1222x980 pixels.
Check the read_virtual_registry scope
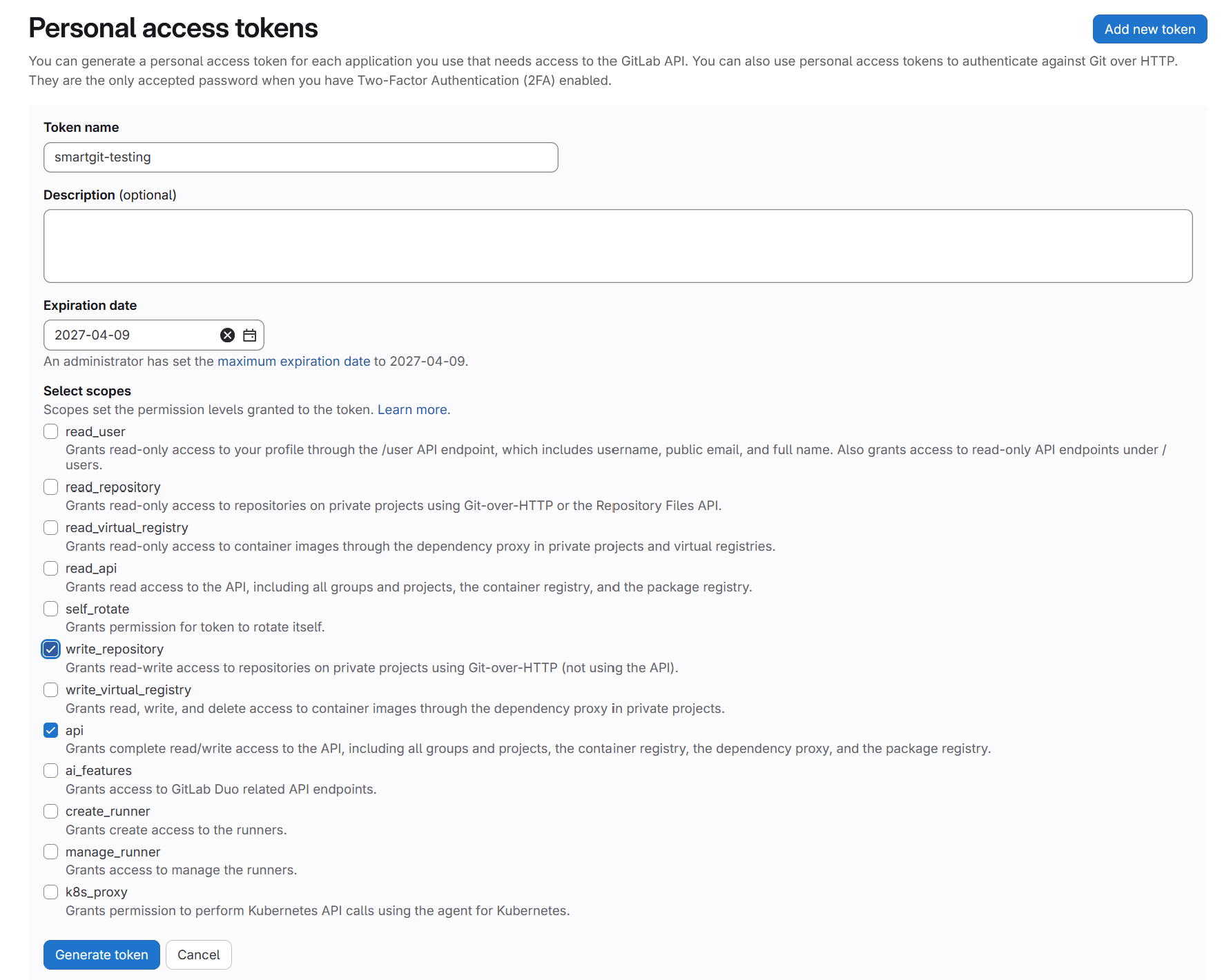pyautogui.click(x=50, y=527)
